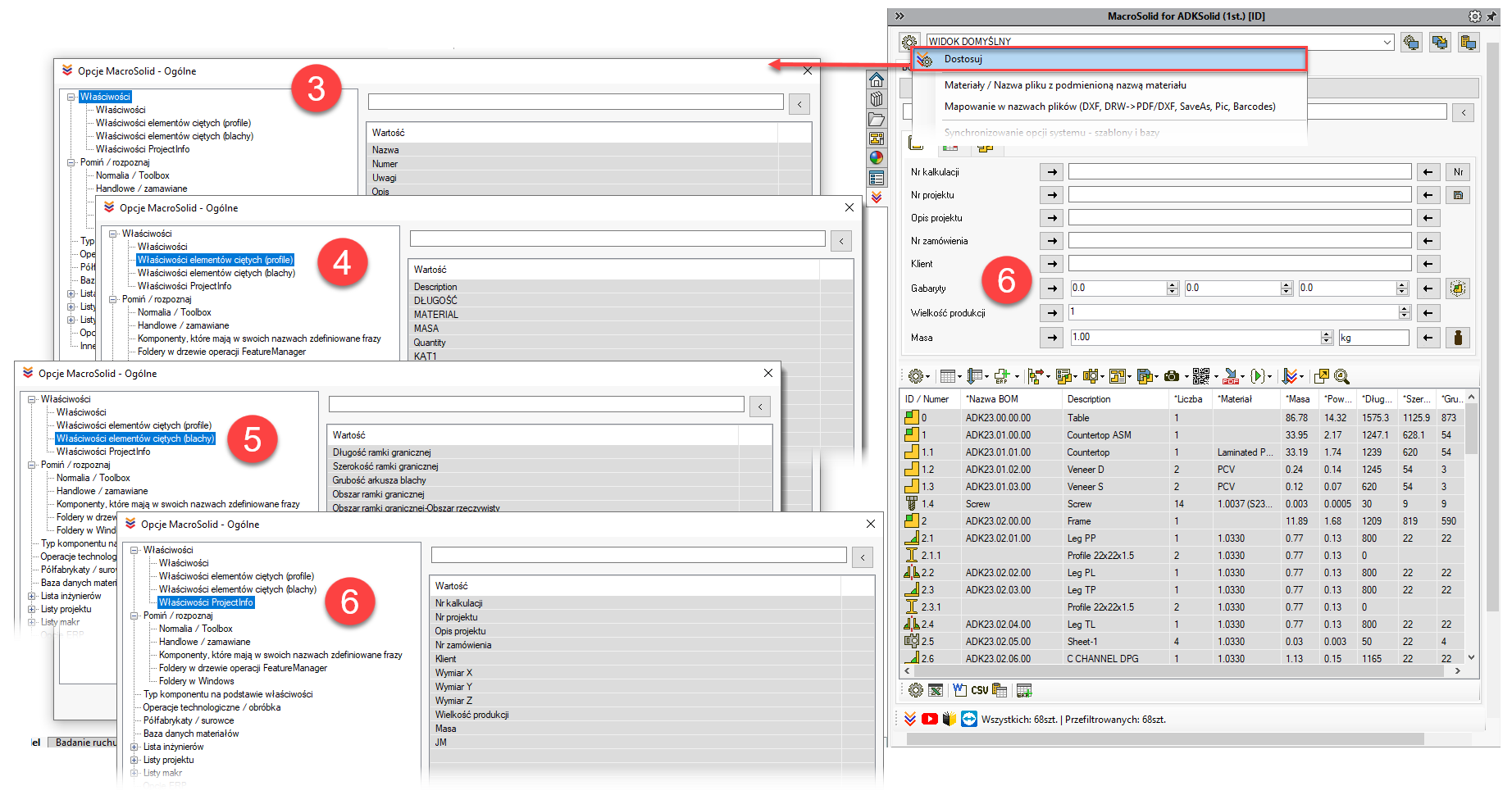The width and height of the screenshot is (1512, 795).
Task: Collapse Właściwości node in dialog 6
Action: (x=134, y=550)
